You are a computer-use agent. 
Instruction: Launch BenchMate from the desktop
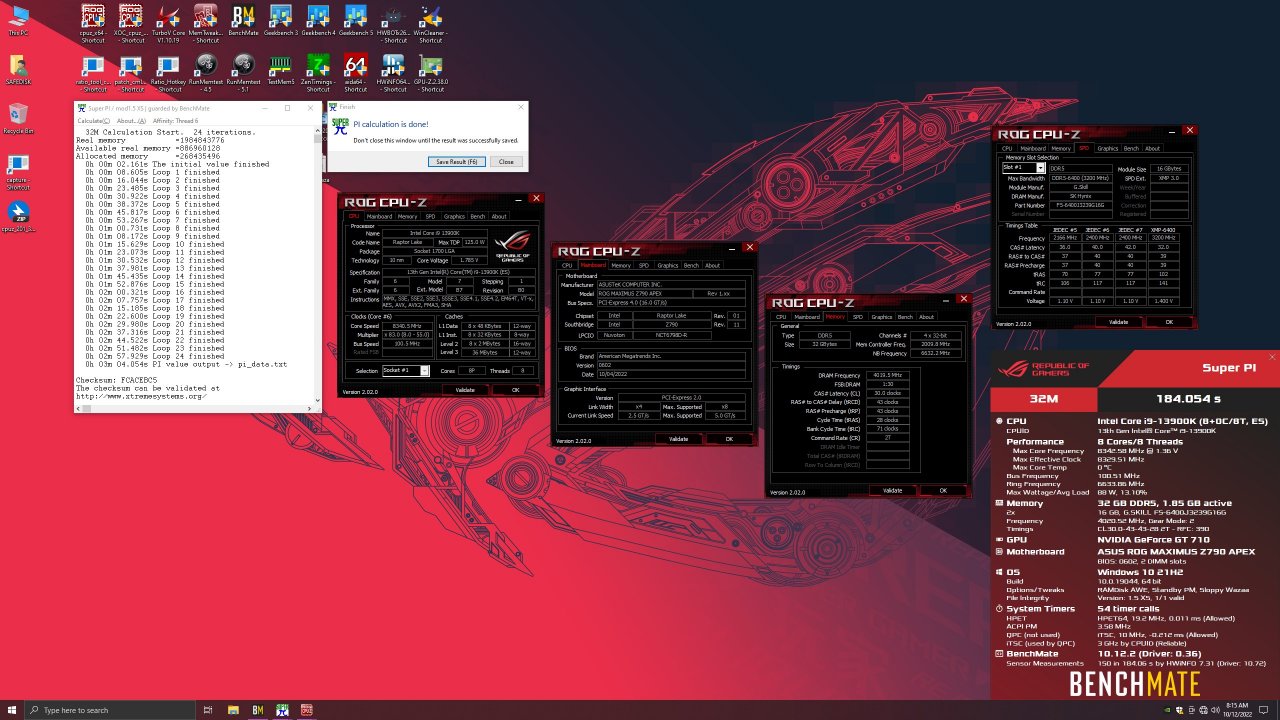[x=243, y=20]
